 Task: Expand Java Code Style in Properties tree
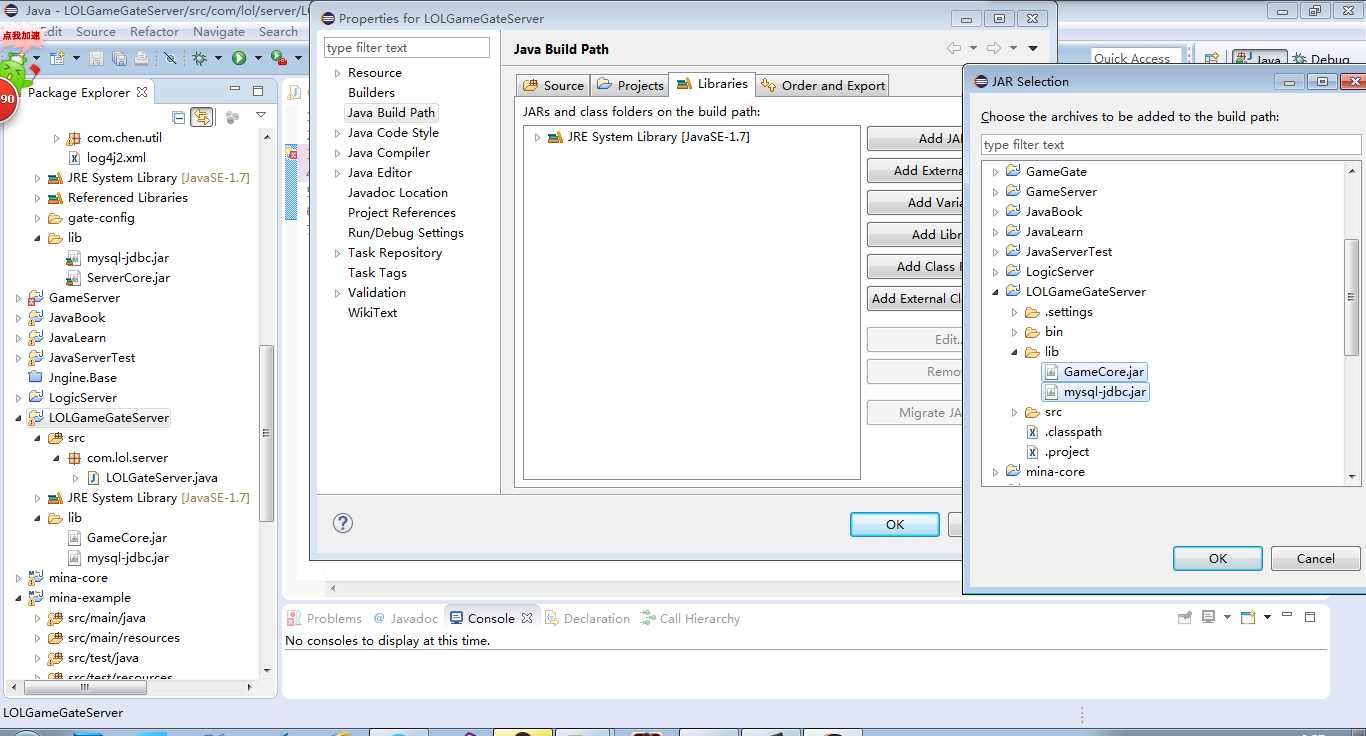[x=337, y=133]
